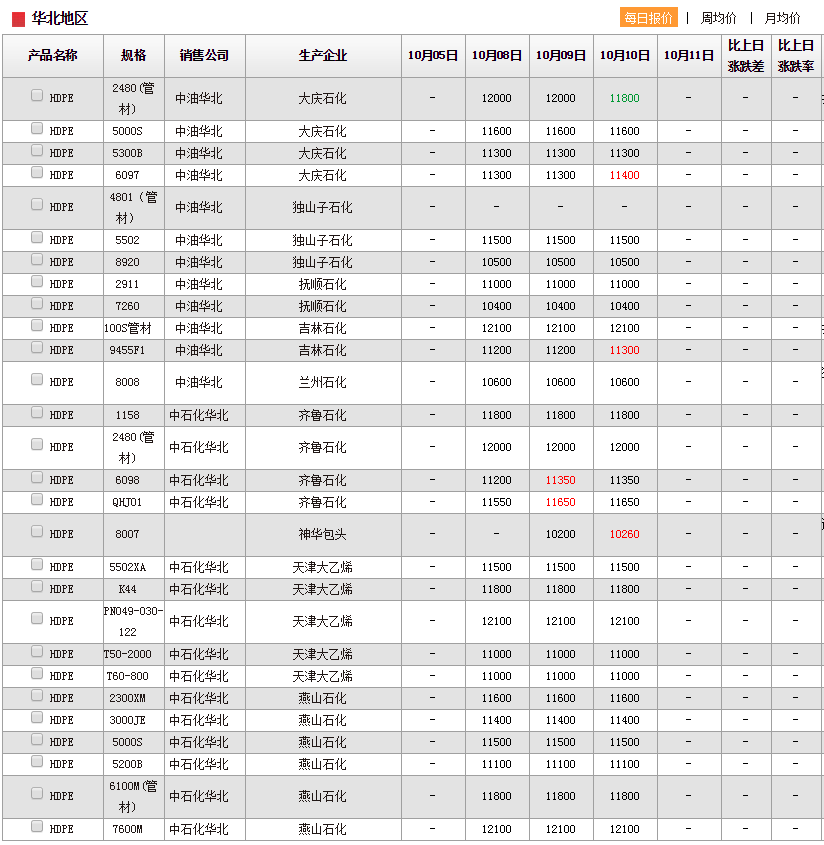Click the 10月10日 date column header
824x845 pixels.
tap(625, 56)
